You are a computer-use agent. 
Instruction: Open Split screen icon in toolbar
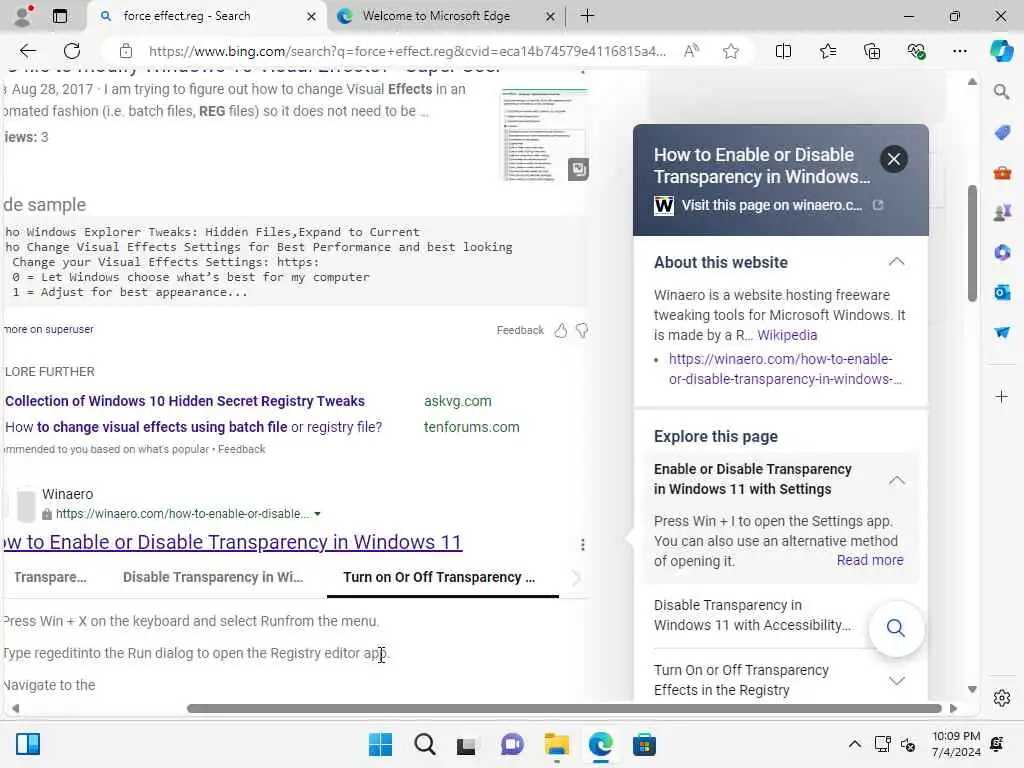tap(783, 51)
